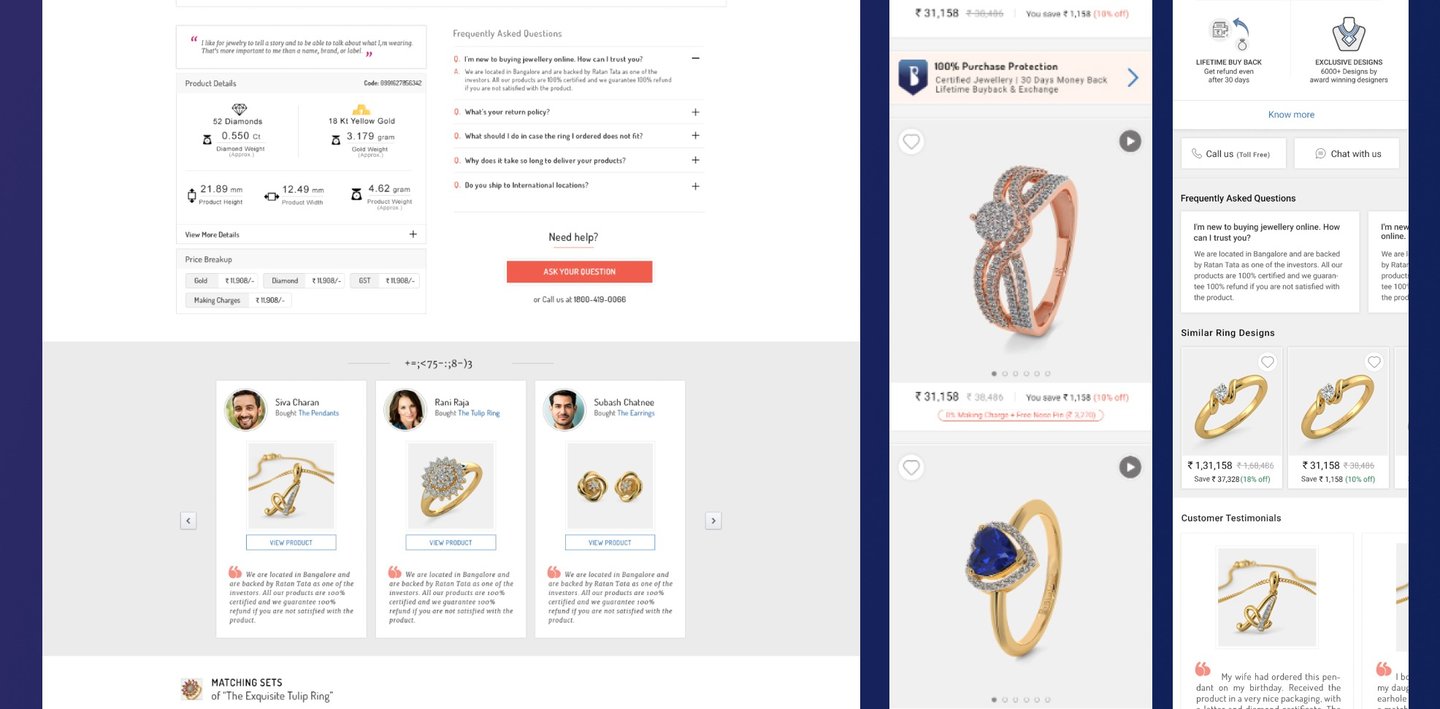Click the Exclusive Designs icon
The width and height of the screenshot is (1440, 709).
click(x=1349, y=35)
